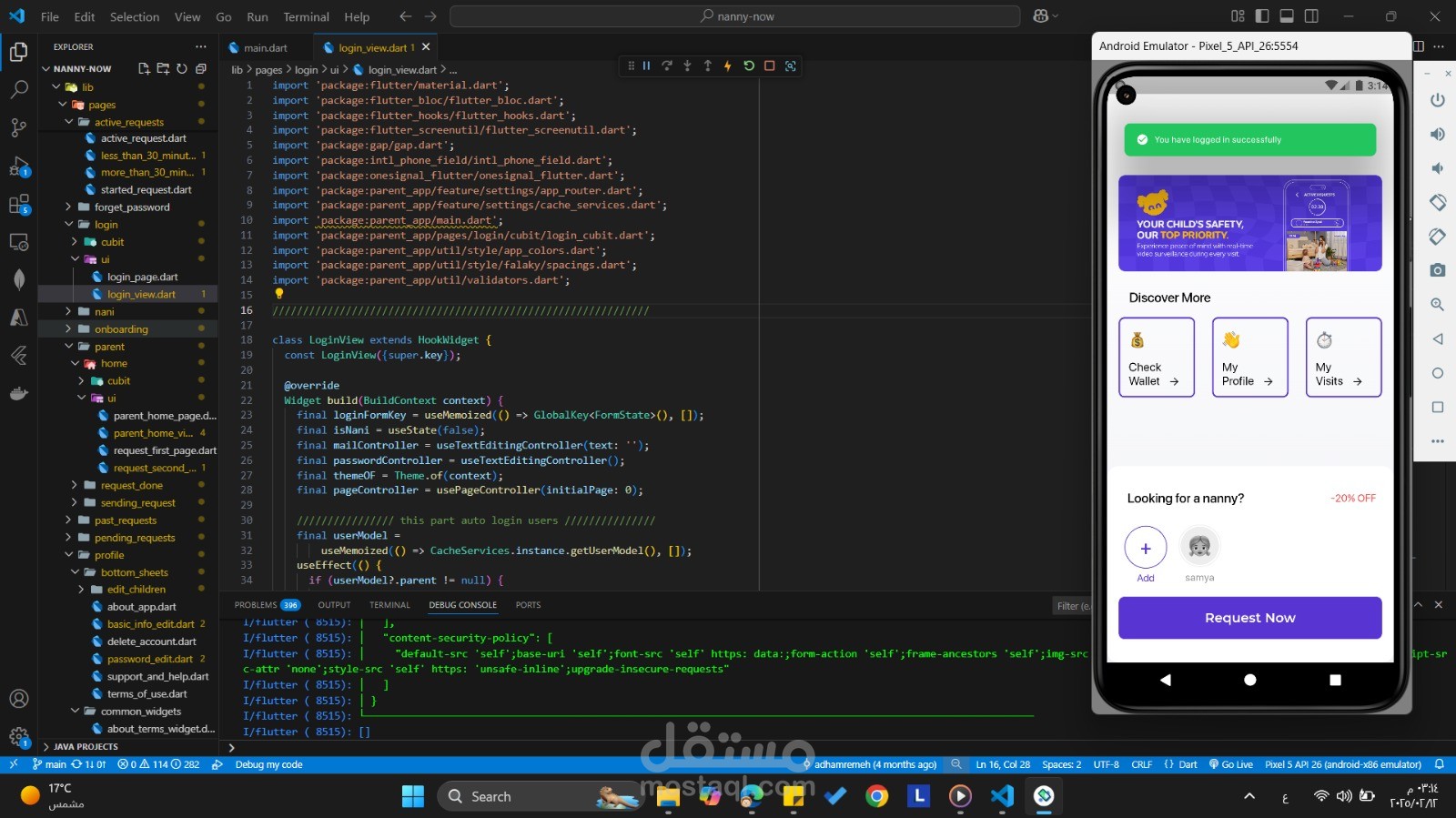Click emulator power button

[x=1438, y=100]
